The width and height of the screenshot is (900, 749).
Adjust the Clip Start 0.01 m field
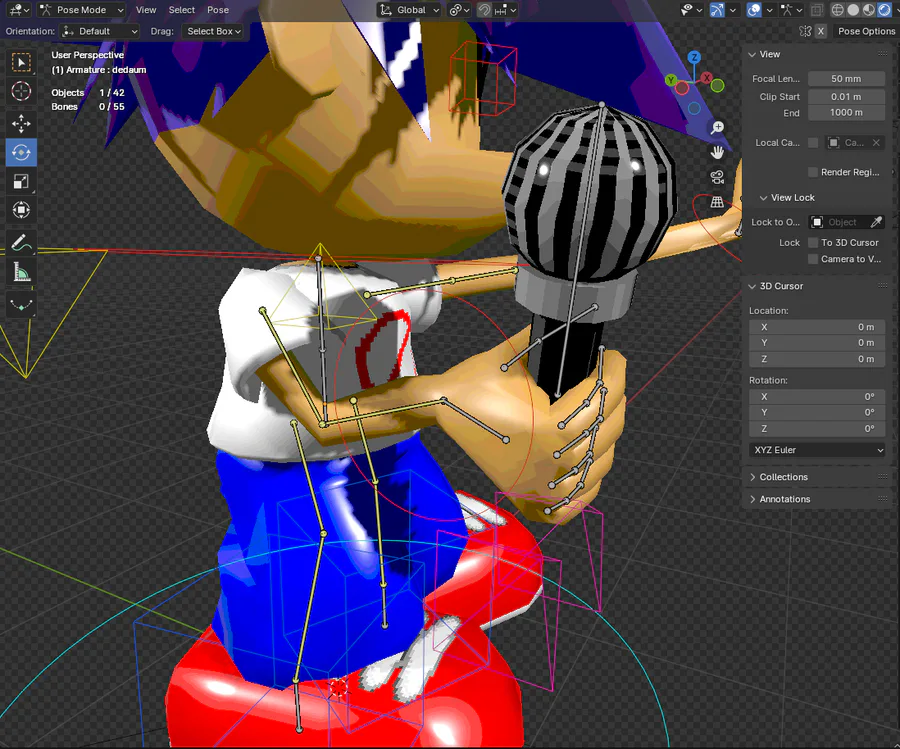pyautogui.click(x=846, y=96)
